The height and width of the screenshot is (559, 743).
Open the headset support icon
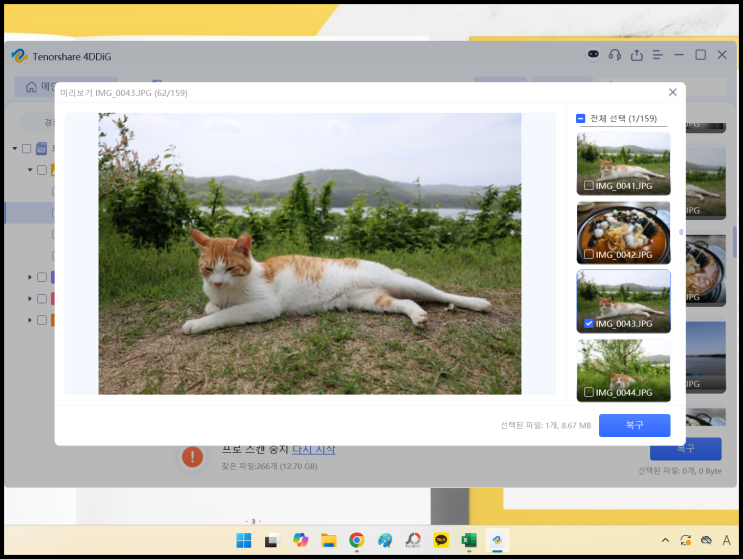(x=615, y=55)
